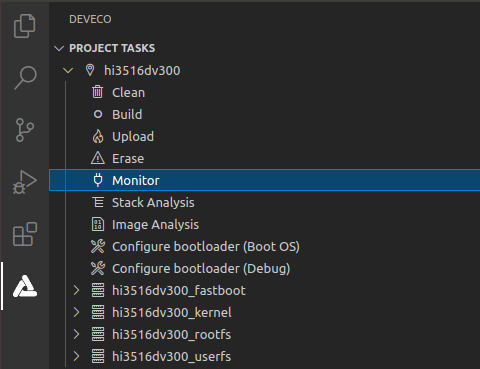Click the flame icon beside Upload
480x369 pixels.
[x=98, y=136]
